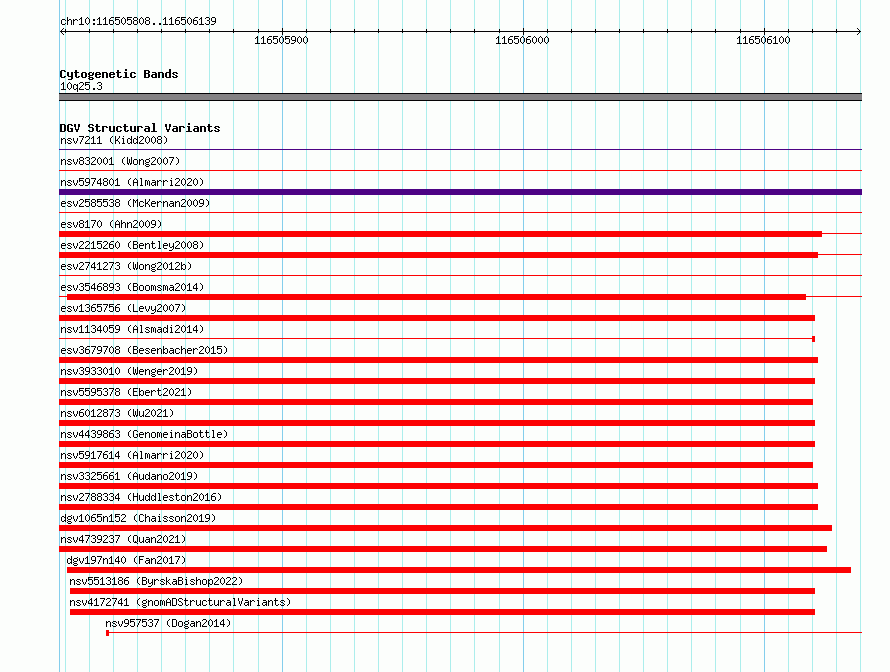Click the red dgv197n140 variant bar

[459, 570]
